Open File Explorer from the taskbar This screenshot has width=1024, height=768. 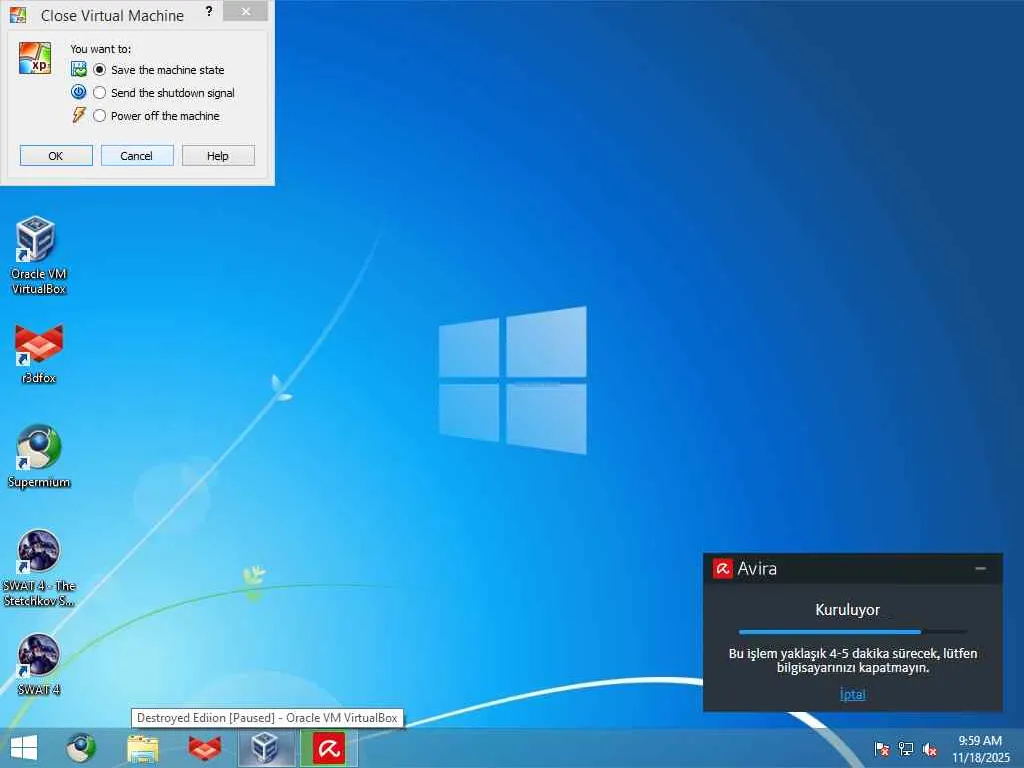142,748
